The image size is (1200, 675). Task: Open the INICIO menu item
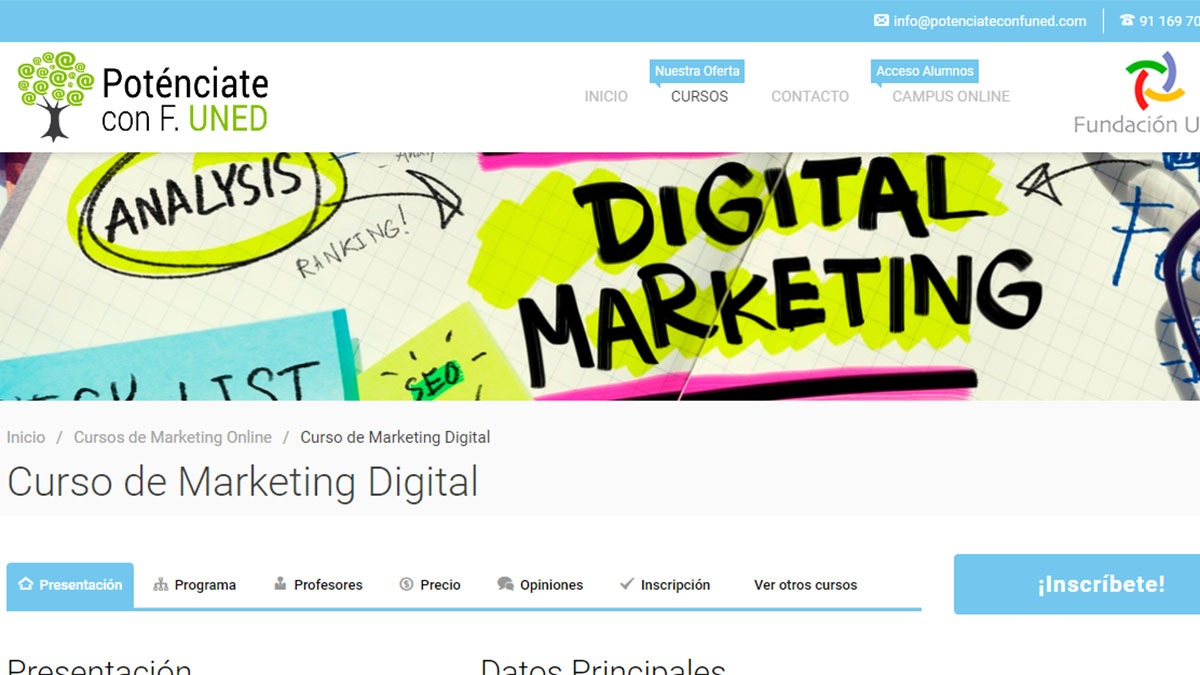coord(606,96)
